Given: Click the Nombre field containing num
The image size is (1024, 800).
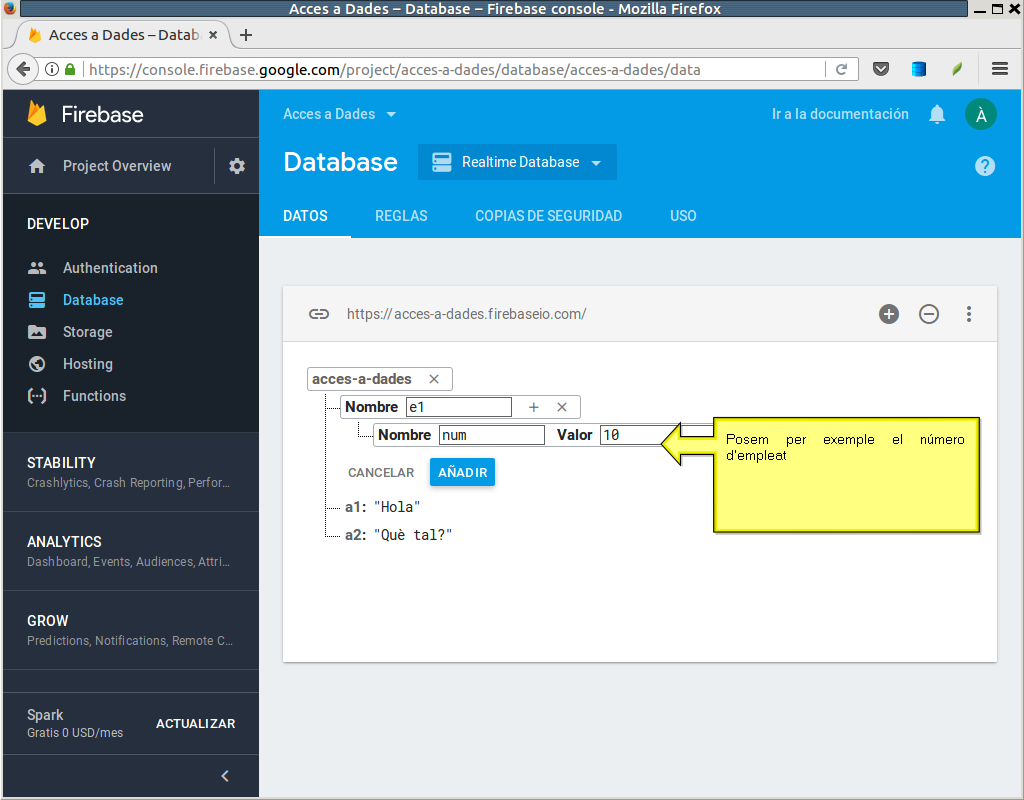Looking at the screenshot, I should tap(492, 435).
